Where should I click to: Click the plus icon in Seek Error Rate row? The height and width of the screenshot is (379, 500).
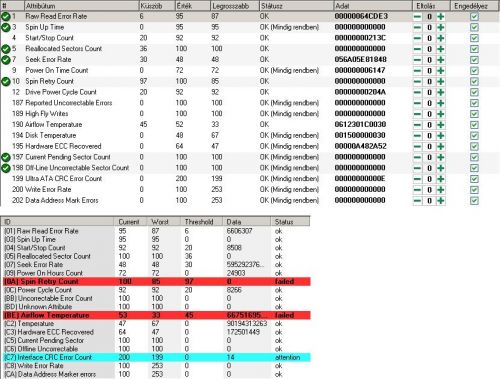point(441,60)
